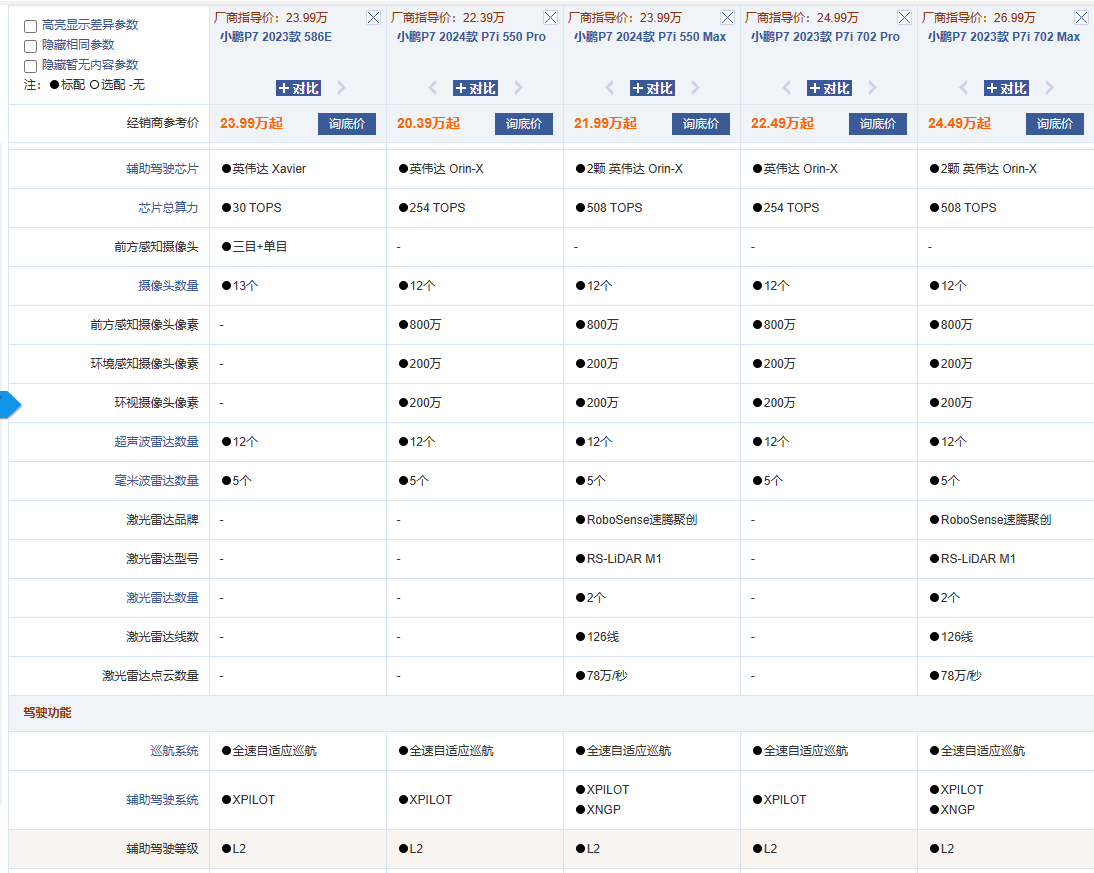Select the 21.99万起 dealer price
1094x873 pixels.
click(x=606, y=124)
